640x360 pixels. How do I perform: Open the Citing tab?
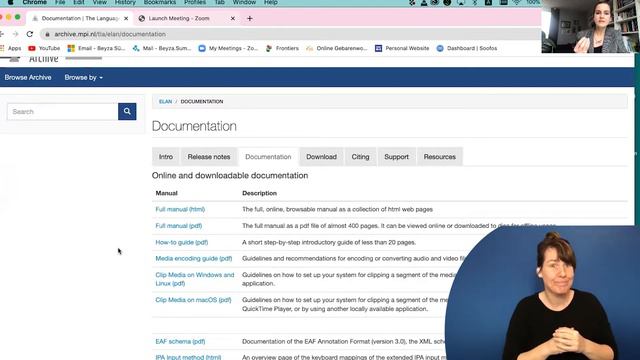point(360,157)
